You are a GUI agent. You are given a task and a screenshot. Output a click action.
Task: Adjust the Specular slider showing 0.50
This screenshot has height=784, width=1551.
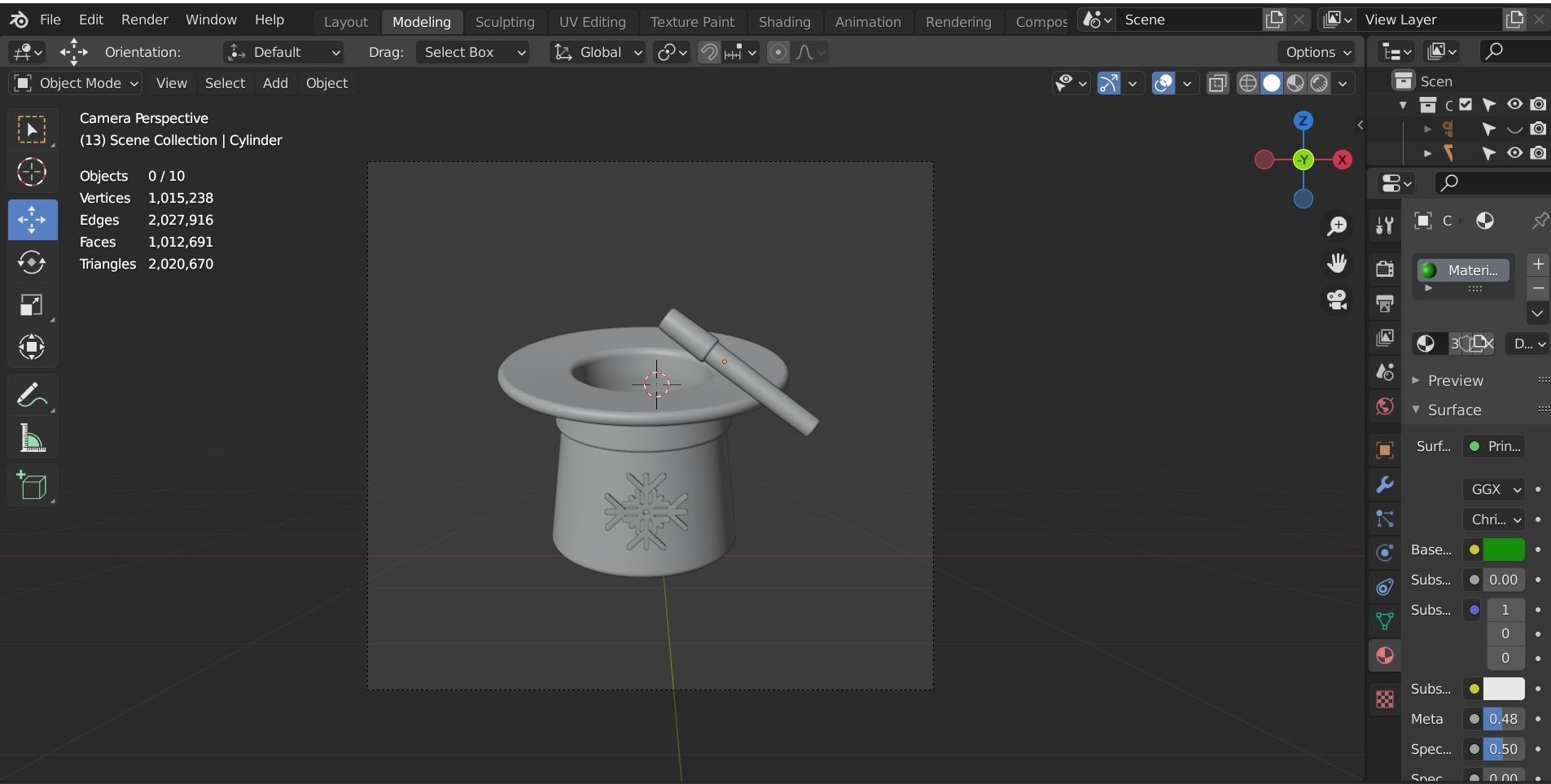pos(1504,749)
